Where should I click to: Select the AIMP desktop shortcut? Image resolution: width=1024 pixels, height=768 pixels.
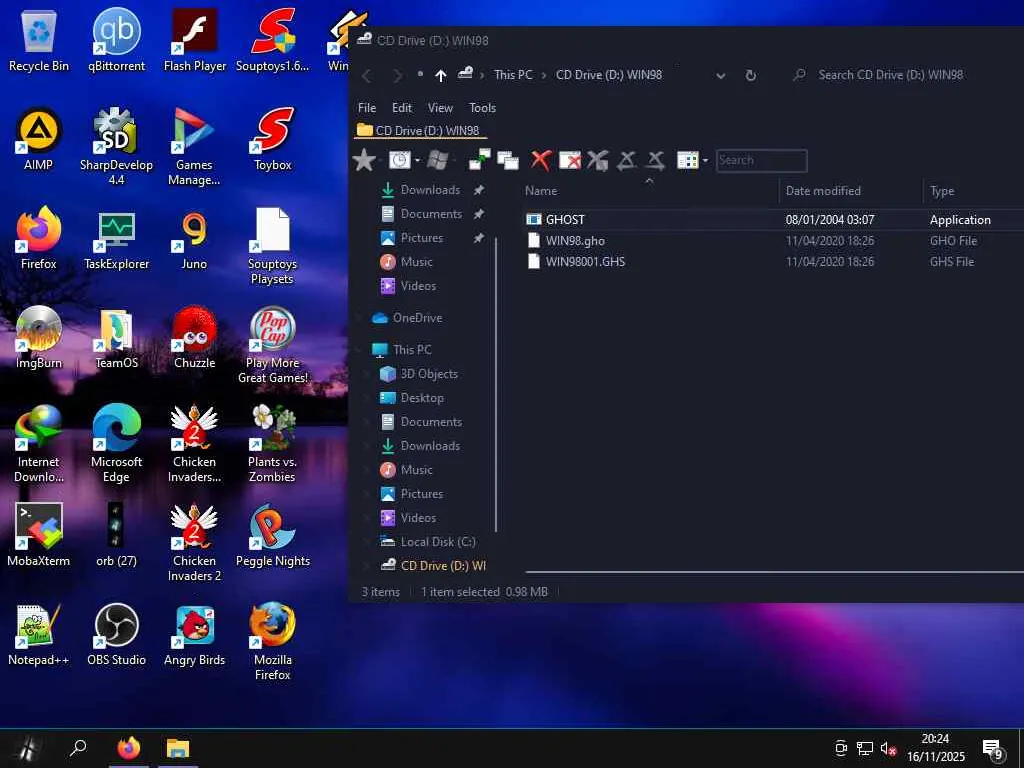click(39, 140)
